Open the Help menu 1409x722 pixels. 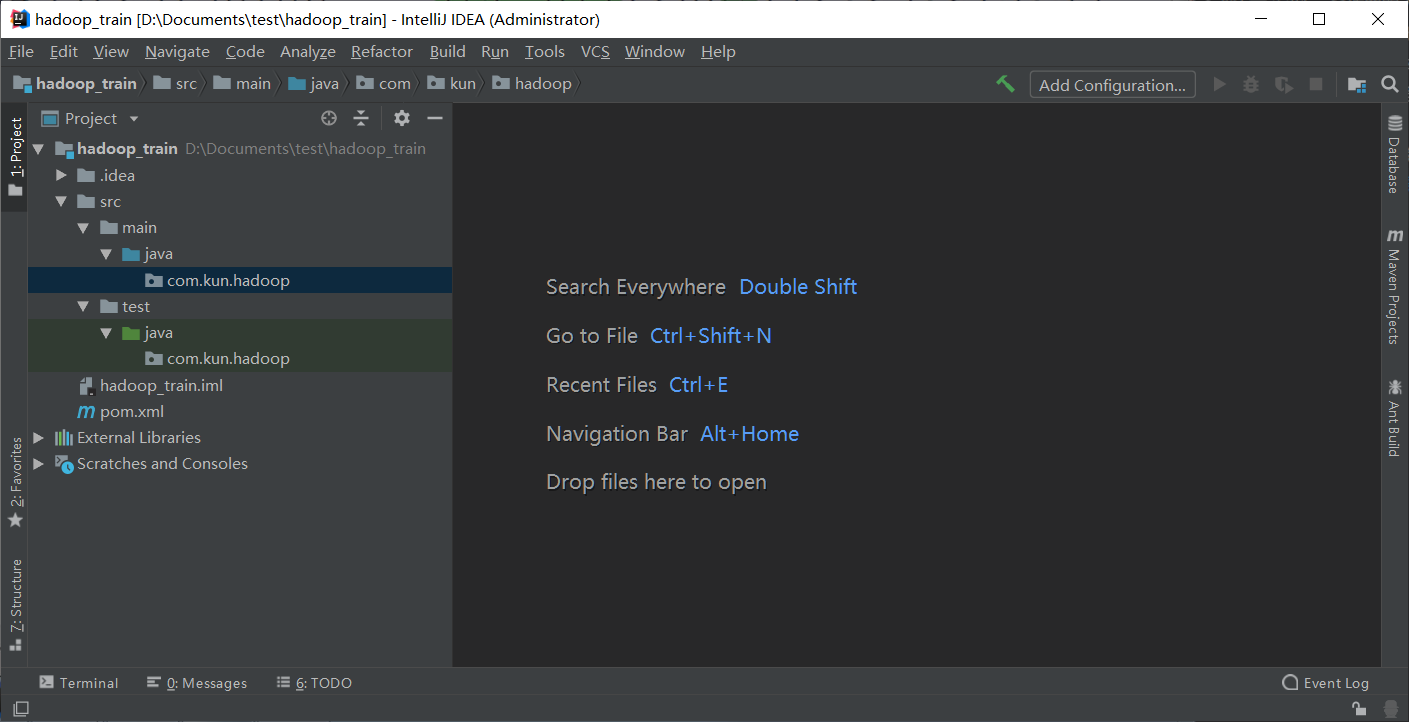[718, 52]
